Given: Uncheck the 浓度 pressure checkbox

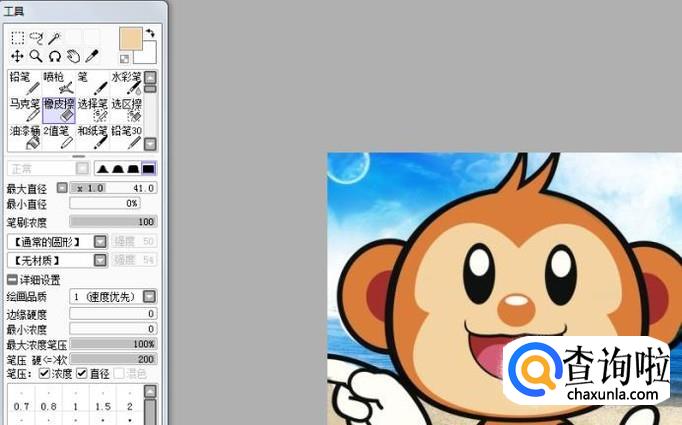Looking at the screenshot, I should click(x=44, y=373).
